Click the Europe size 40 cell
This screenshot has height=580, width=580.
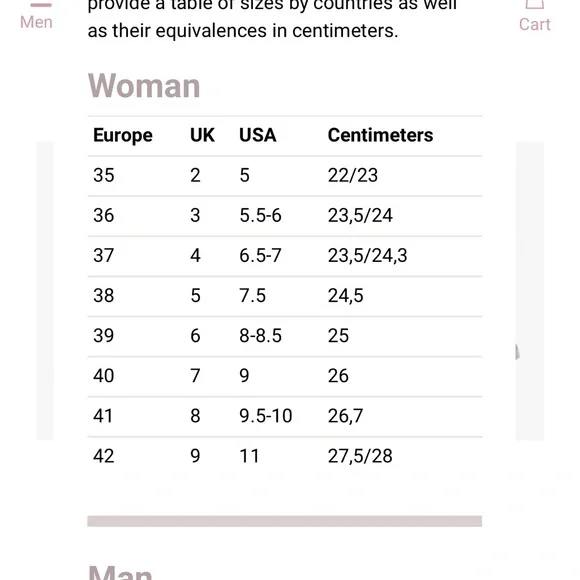pyautogui.click(x=104, y=376)
